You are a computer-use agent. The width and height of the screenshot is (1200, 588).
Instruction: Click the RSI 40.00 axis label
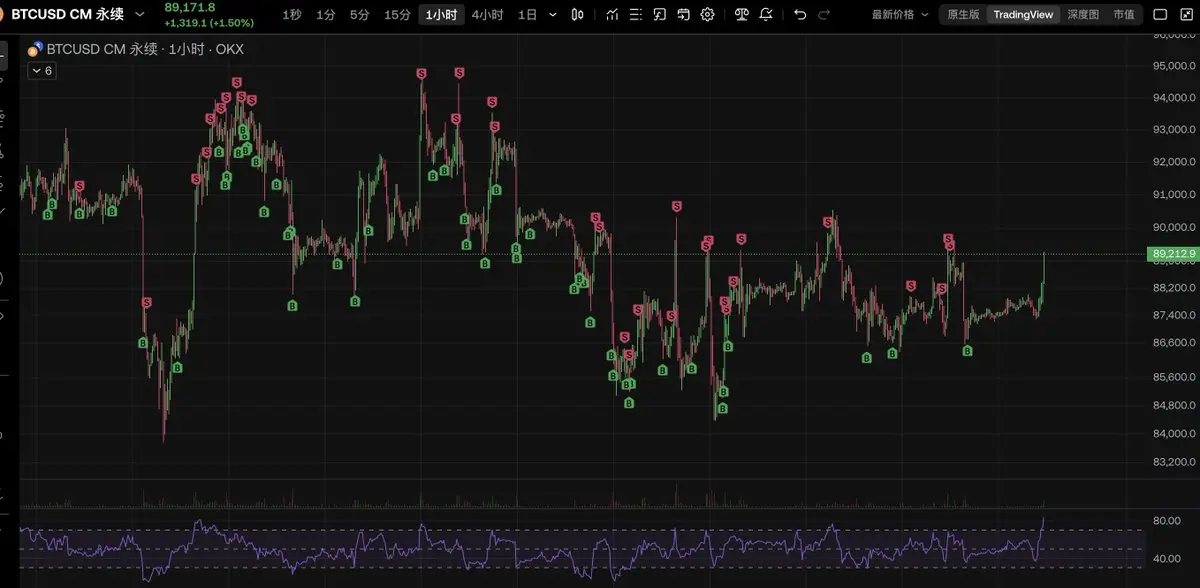coord(1167,559)
